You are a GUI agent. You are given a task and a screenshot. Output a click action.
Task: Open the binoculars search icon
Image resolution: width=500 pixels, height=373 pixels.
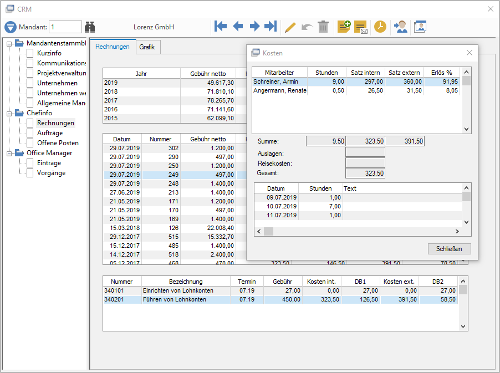point(90,27)
